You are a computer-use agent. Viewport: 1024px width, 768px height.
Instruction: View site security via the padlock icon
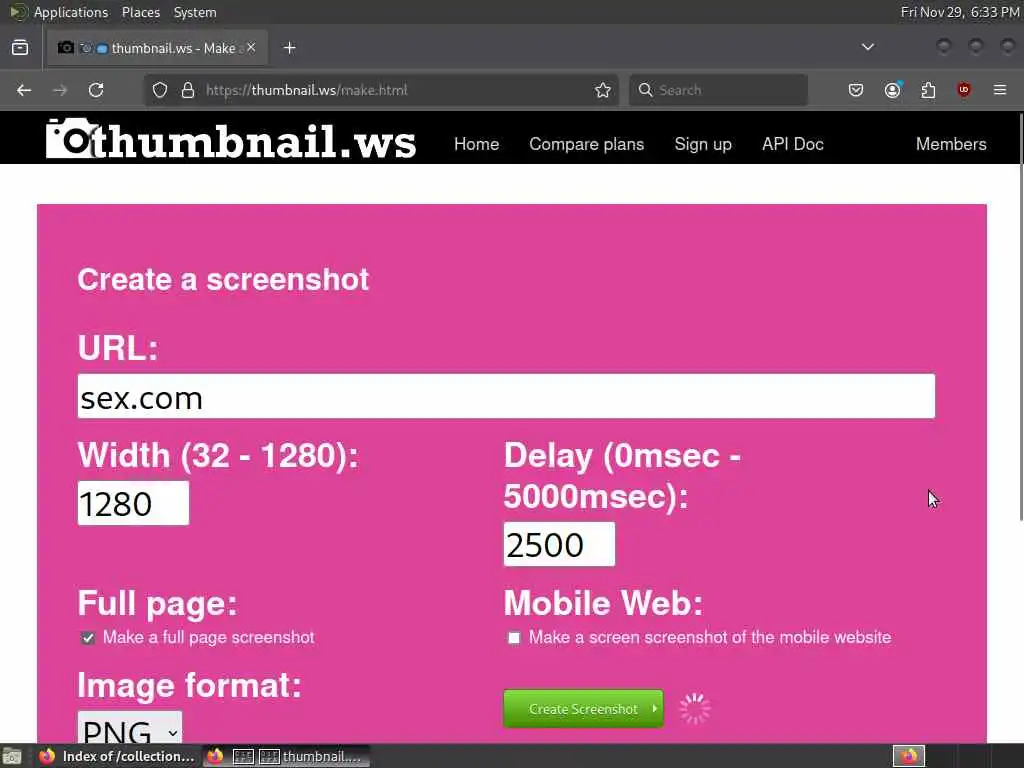tap(188, 90)
